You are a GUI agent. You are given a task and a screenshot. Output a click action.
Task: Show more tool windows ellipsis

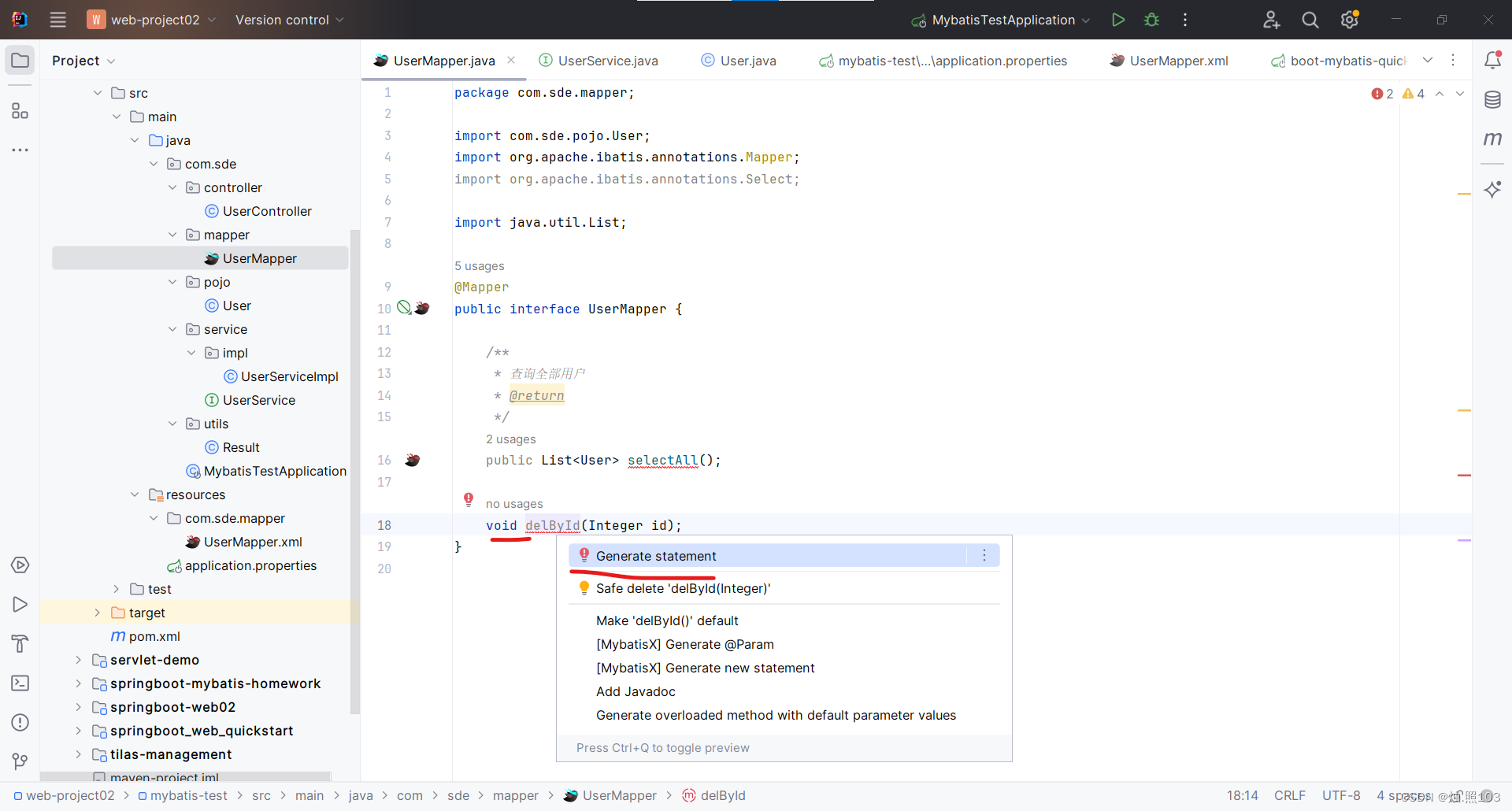(x=20, y=150)
